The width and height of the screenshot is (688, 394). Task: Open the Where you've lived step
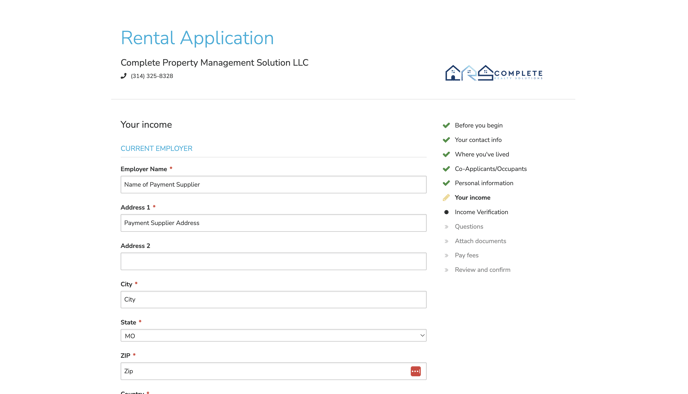point(482,154)
